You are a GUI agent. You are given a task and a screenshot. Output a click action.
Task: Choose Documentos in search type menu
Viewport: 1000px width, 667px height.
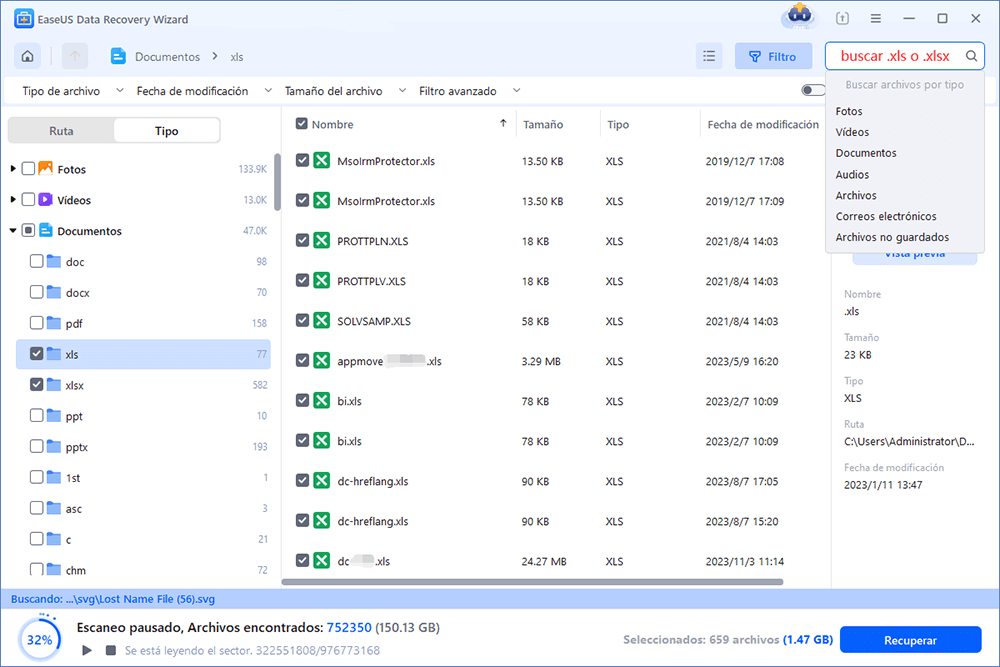point(866,153)
